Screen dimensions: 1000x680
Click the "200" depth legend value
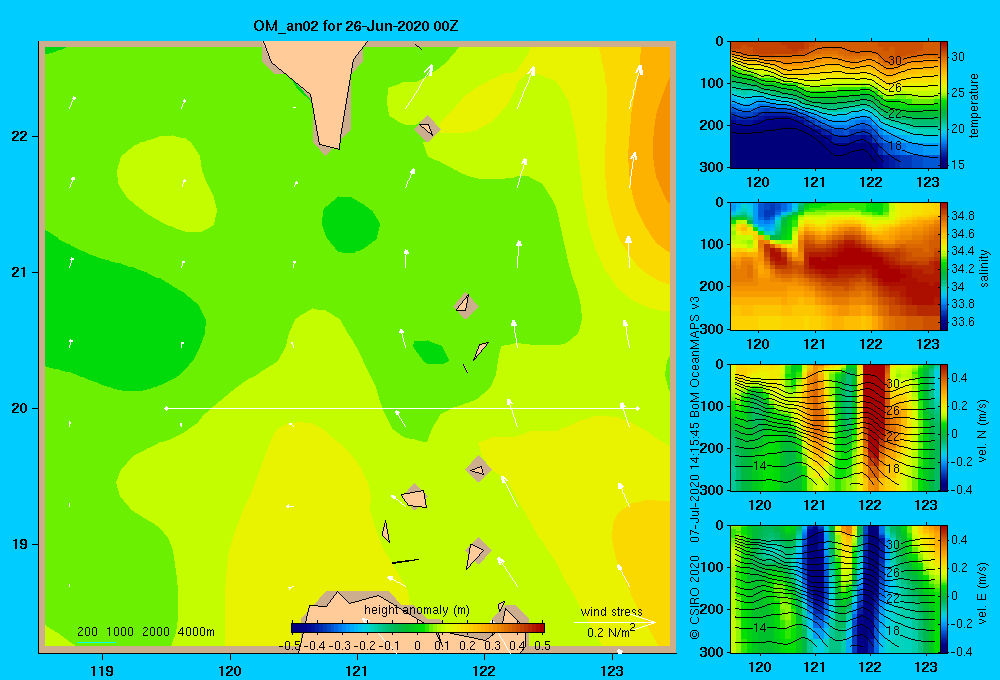coord(87,632)
